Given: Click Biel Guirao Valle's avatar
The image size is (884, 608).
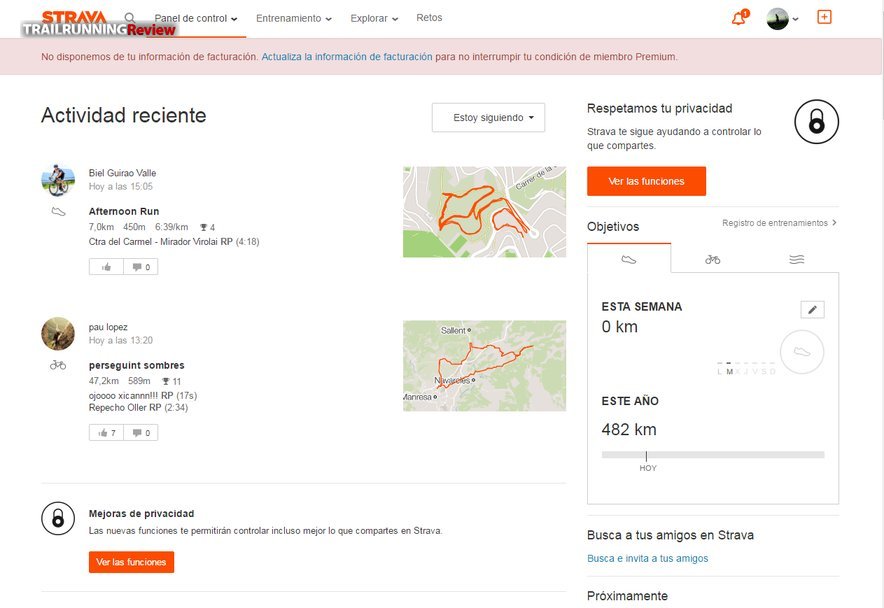Looking at the screenshot, I should point(58,180).
